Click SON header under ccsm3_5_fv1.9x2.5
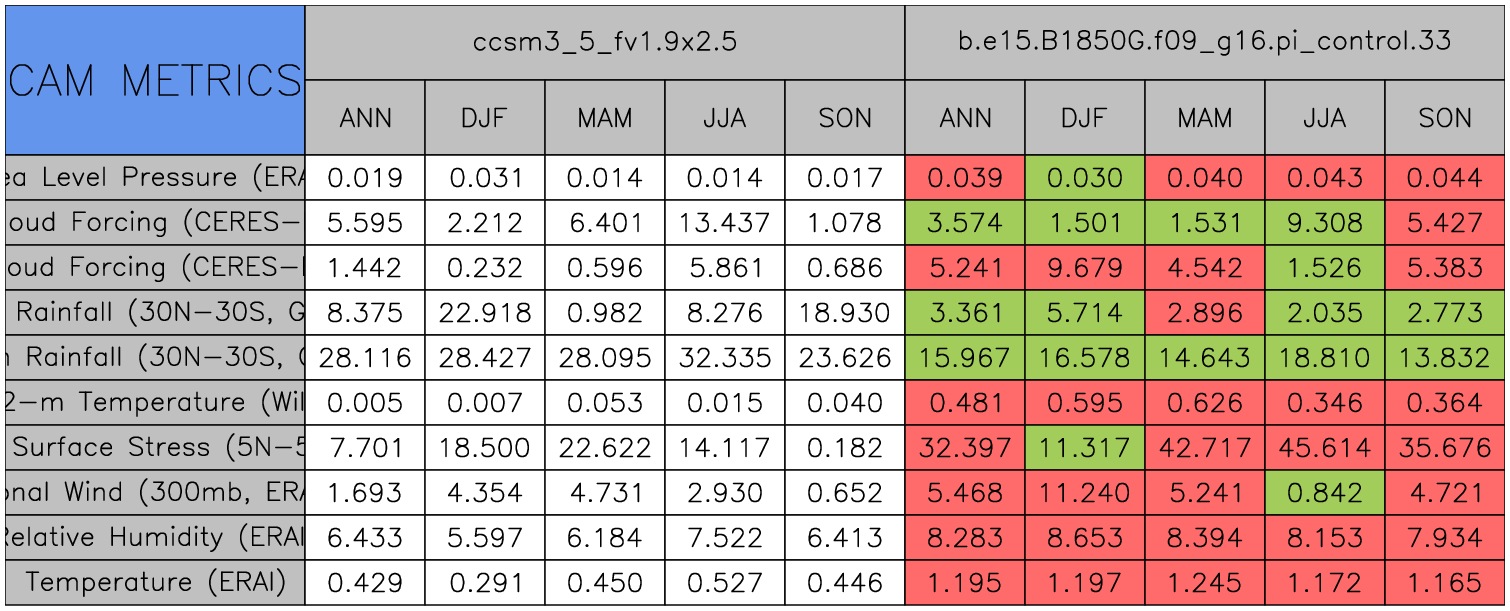1510x611 pixels. pyautogui.click(x=845, y=118)
